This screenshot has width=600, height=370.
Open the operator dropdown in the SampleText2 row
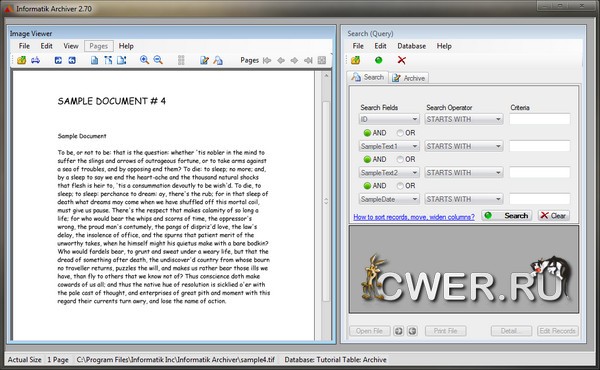[464, 173]
